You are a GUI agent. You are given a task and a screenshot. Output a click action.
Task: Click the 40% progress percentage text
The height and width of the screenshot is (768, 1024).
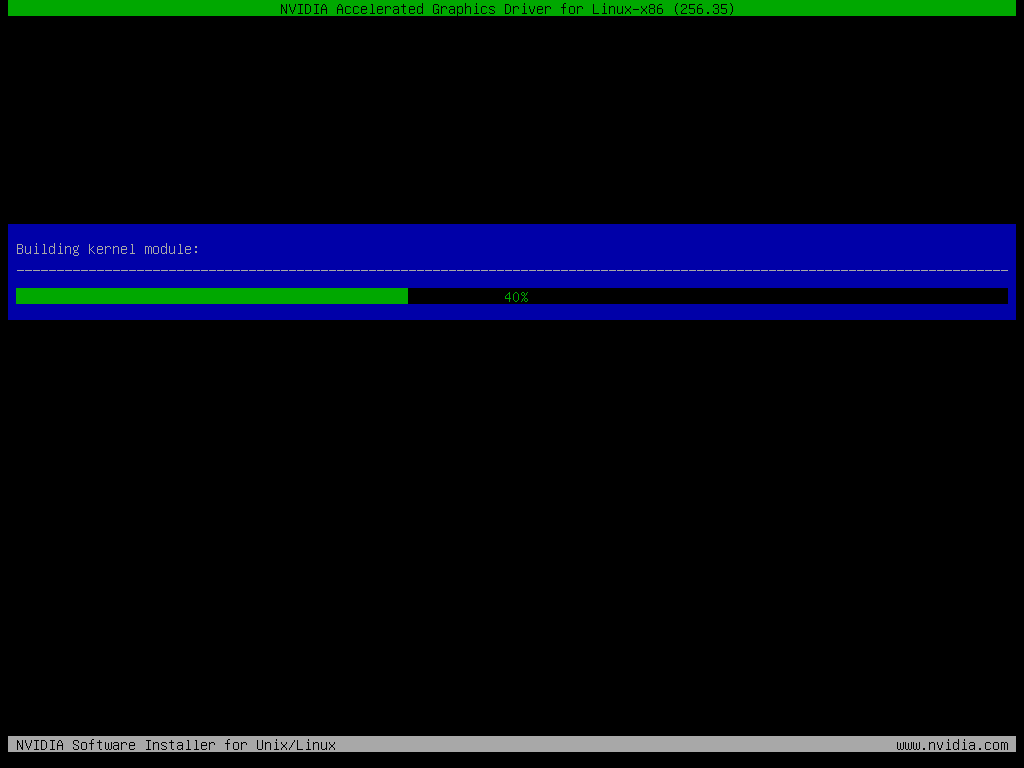[x=516, y=297]
